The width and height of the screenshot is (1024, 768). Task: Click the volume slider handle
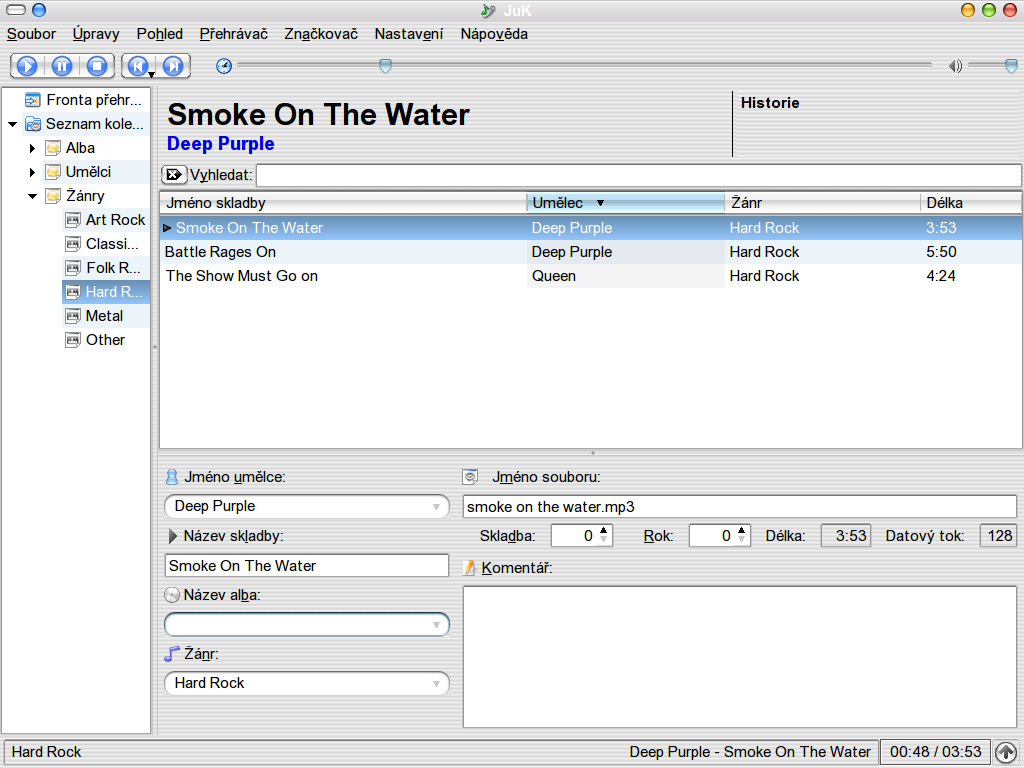click(1011, 65)
